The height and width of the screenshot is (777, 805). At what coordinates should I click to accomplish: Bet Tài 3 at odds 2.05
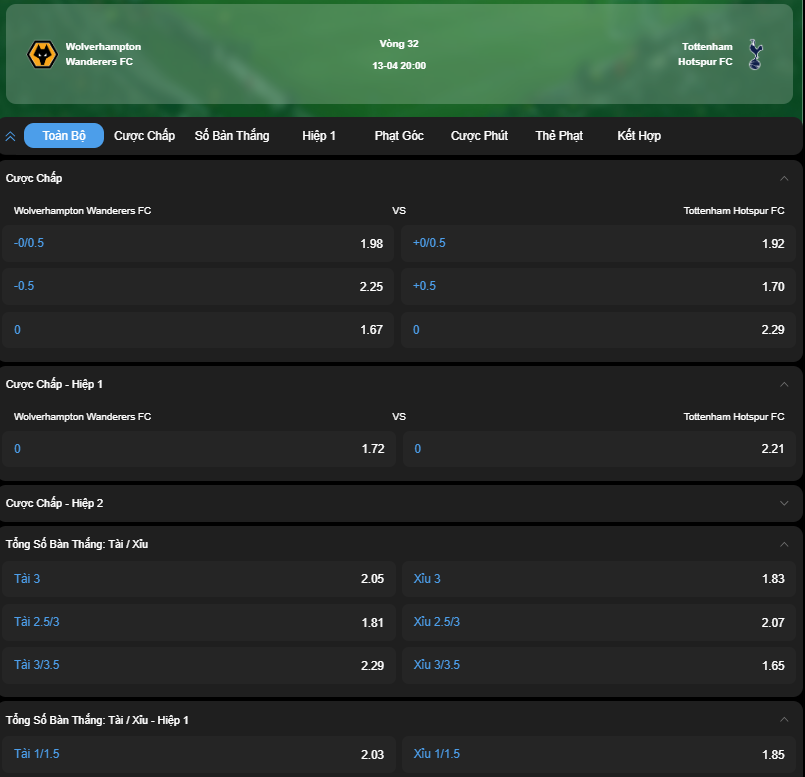(199, 579)
